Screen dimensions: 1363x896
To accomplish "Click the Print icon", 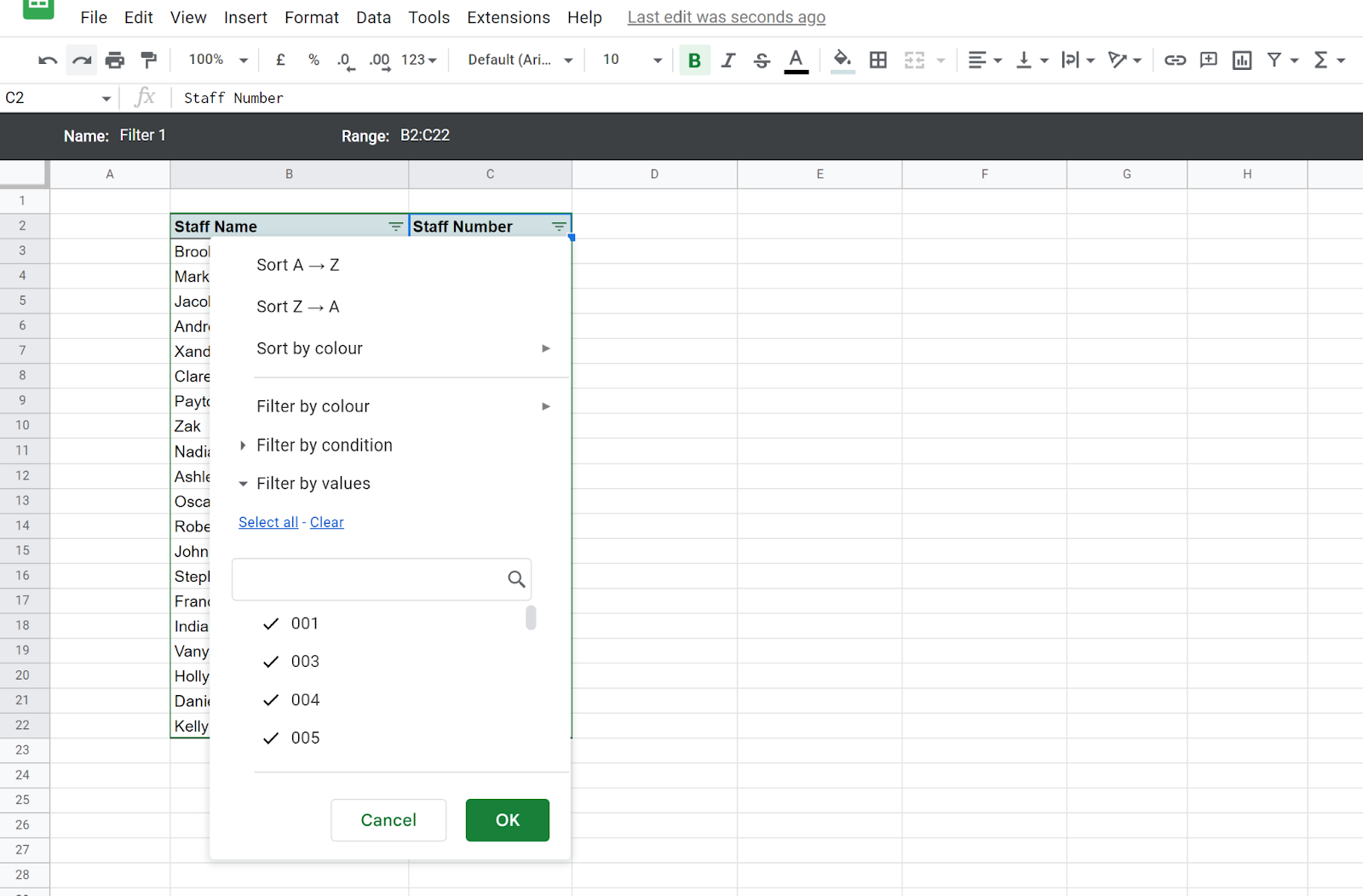I will [x=115, y=60].
